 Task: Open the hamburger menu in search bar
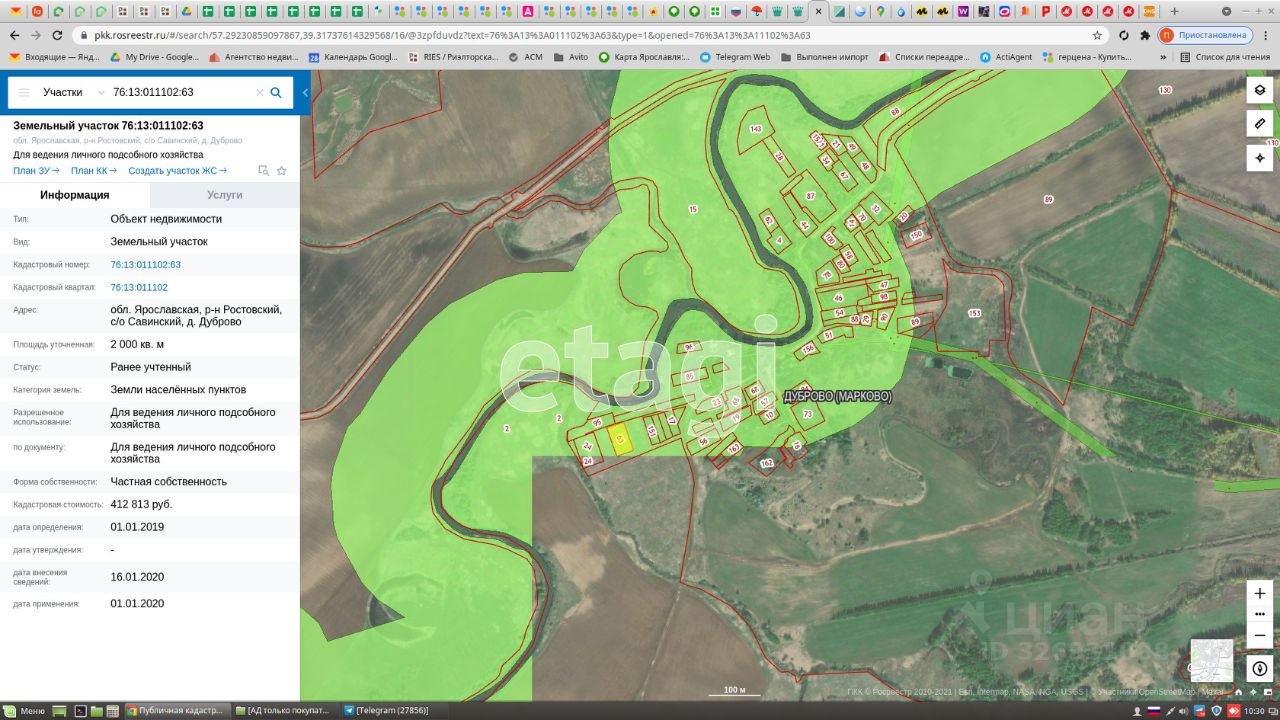(24, 92)
